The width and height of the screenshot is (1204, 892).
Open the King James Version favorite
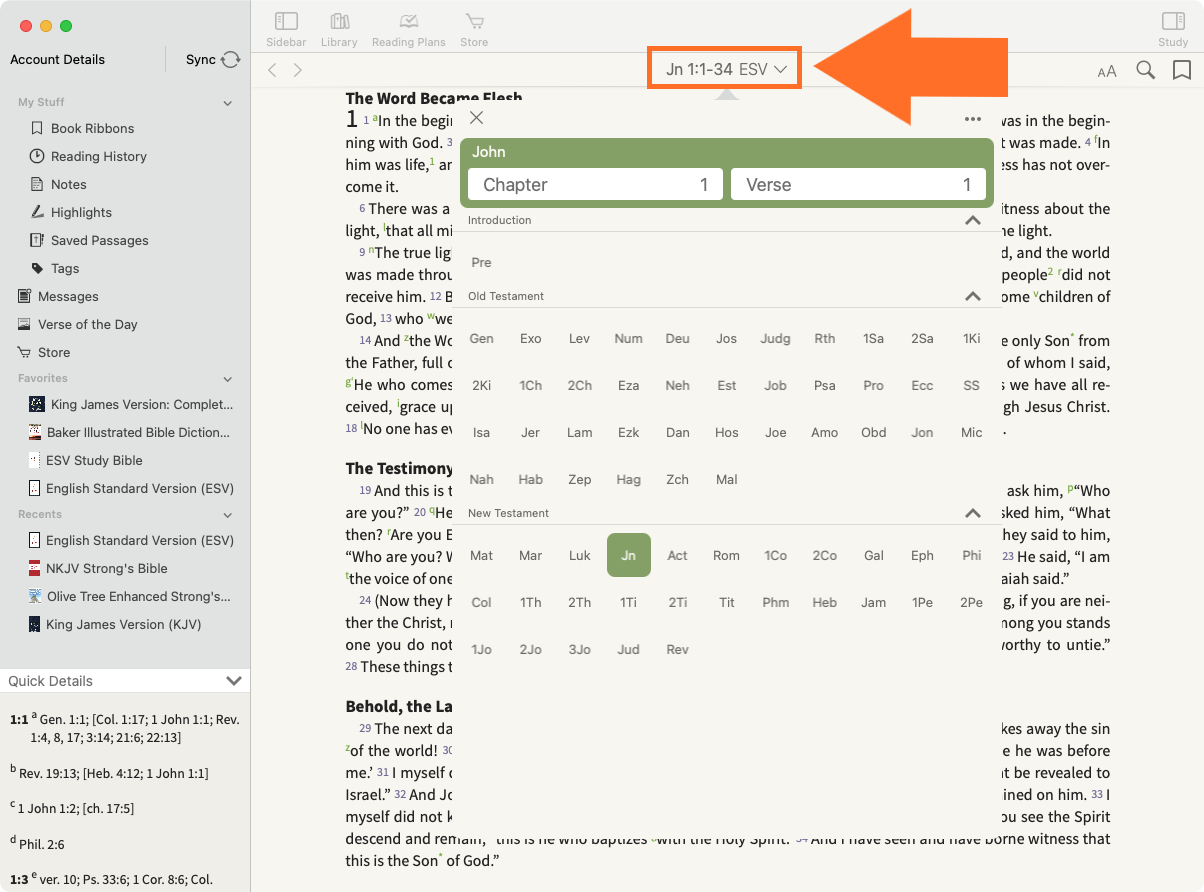131,404
